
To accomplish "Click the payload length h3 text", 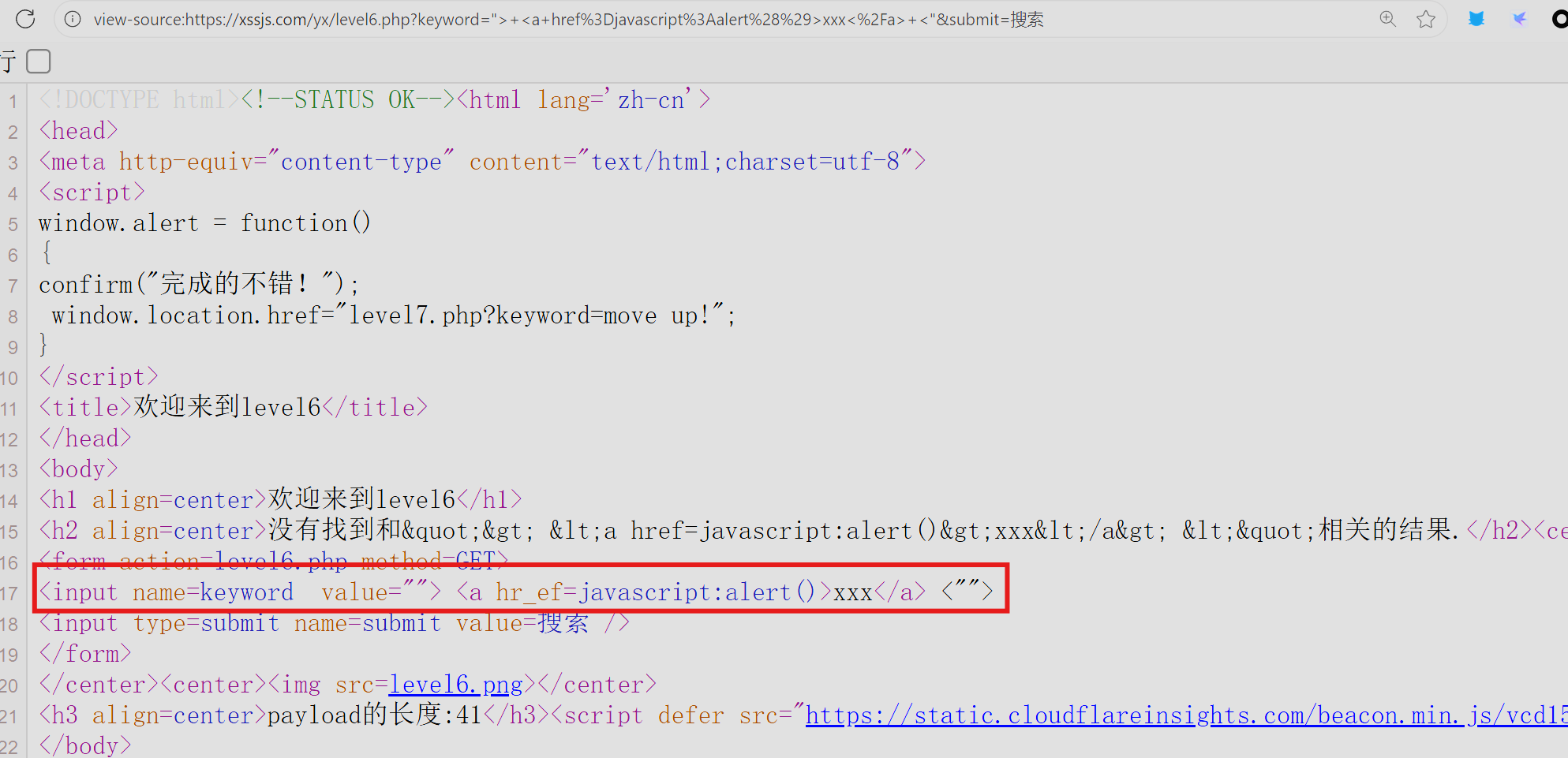I will 375,715.
